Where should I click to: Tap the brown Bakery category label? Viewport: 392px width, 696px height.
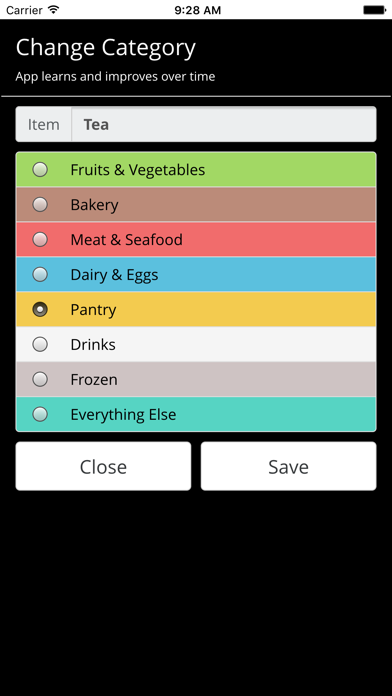95,205
